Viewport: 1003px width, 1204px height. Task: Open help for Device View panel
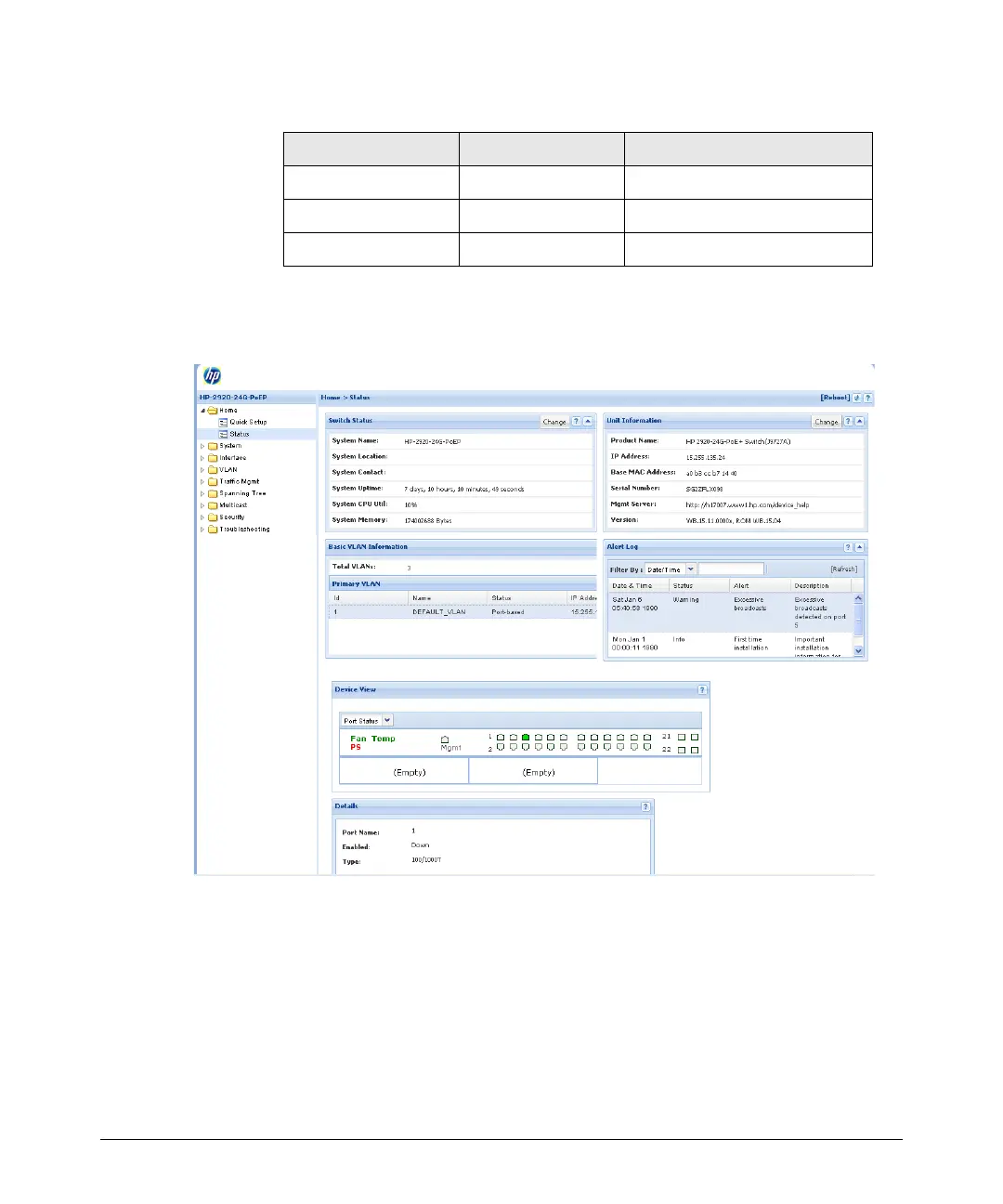click(x=702, y=689)
